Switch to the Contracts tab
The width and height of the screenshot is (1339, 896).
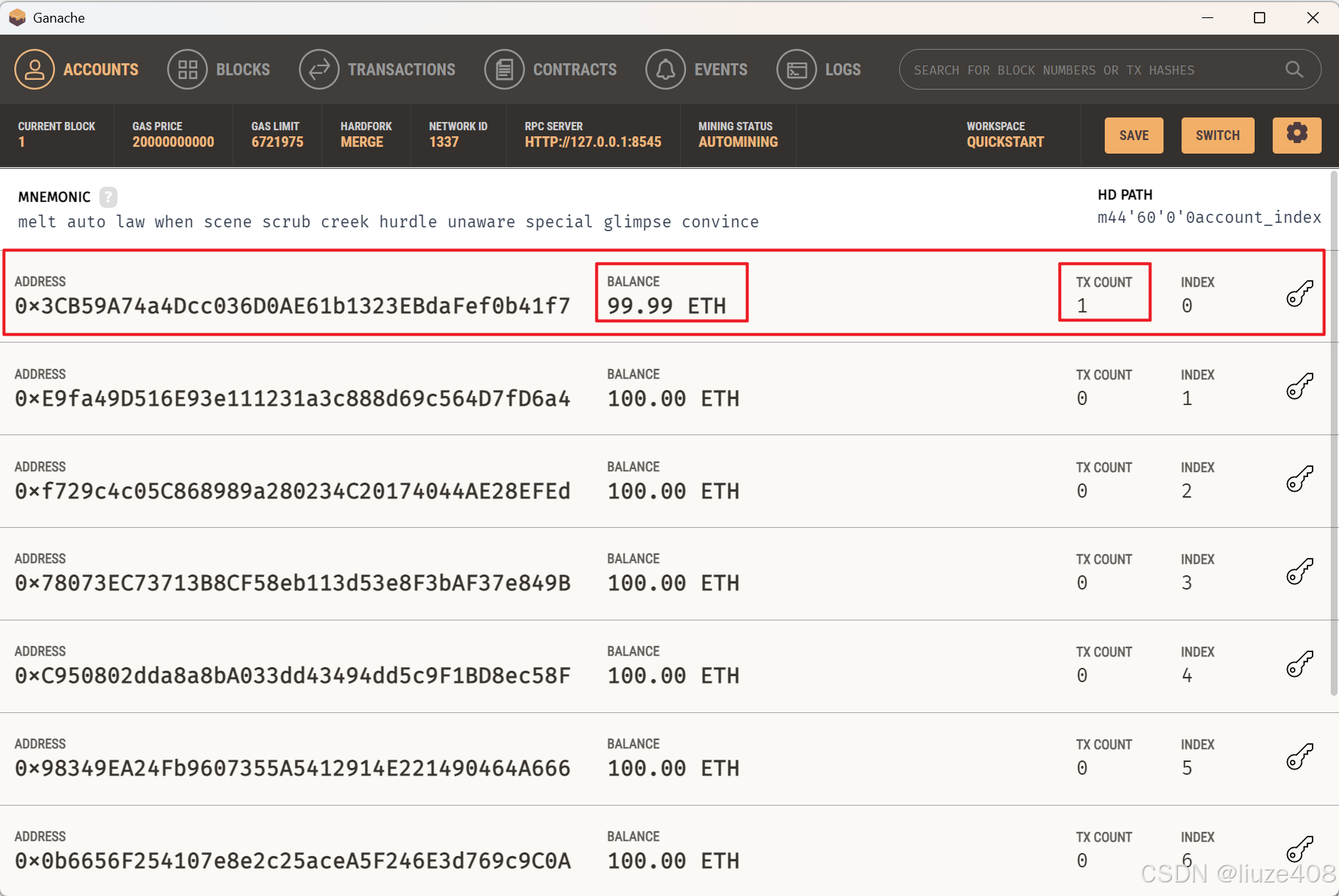(x=551, y=69)
